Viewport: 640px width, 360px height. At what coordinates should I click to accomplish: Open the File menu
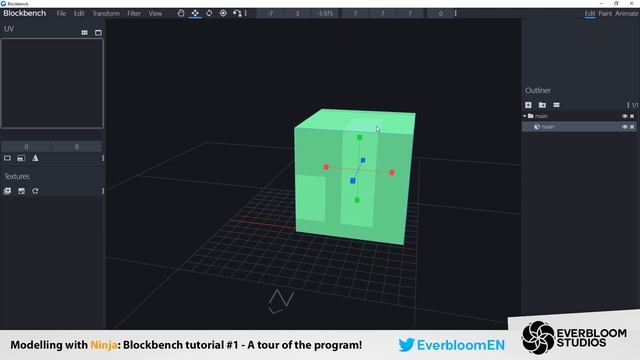[x=61, y=13]
